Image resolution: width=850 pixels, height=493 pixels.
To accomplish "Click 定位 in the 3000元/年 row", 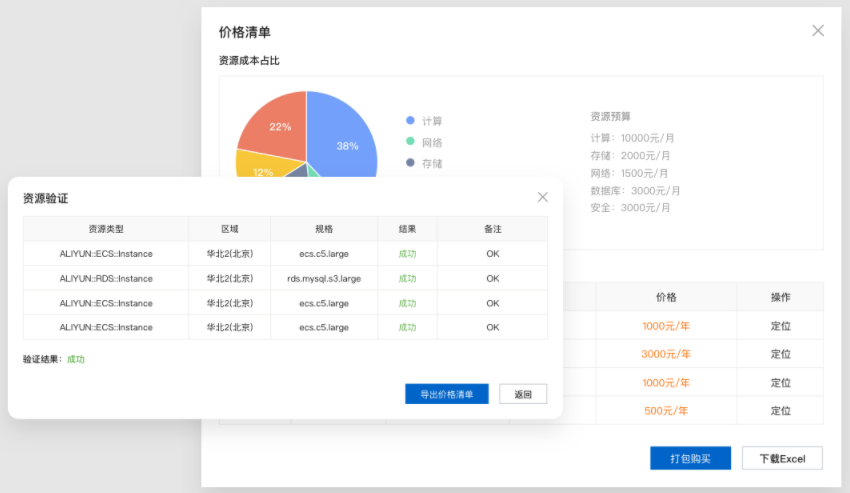I will coord(781,354).
